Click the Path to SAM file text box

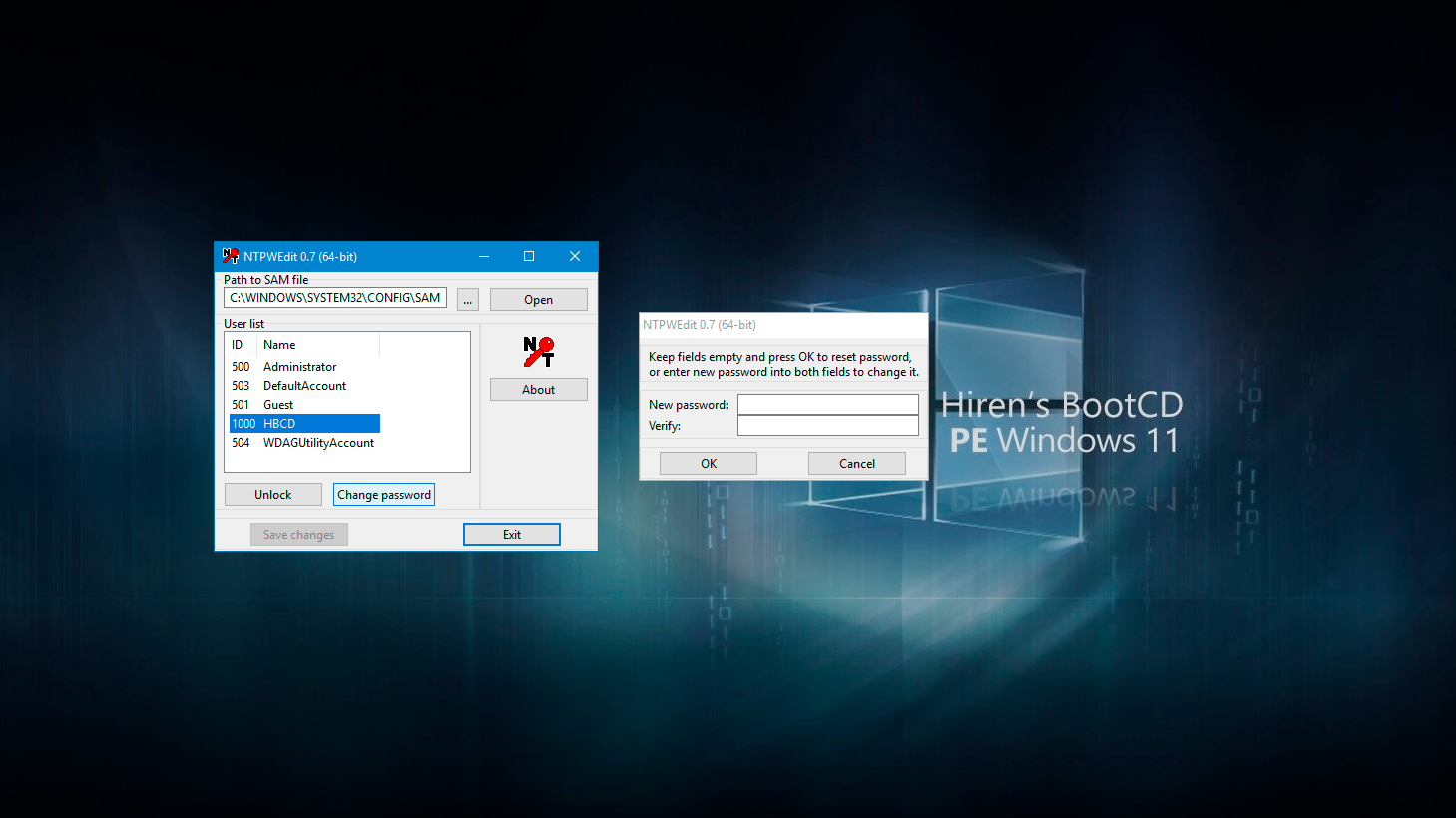(334, 298)
